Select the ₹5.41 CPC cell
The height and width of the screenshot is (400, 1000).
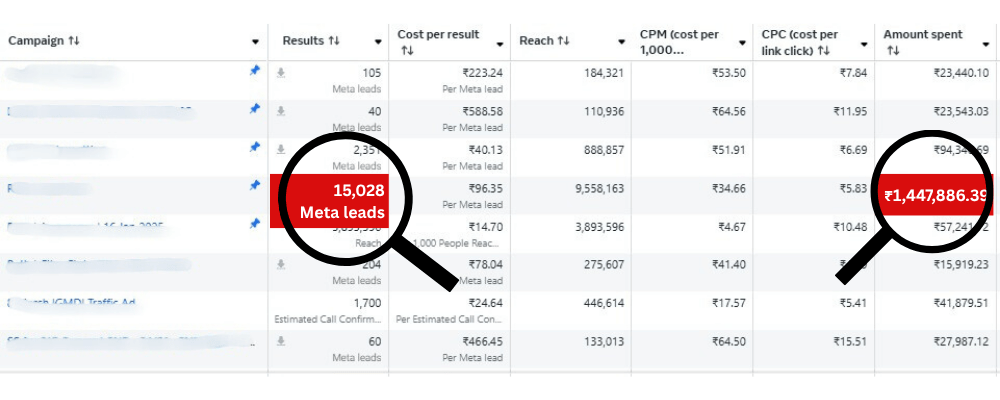[x=853, y=303]
